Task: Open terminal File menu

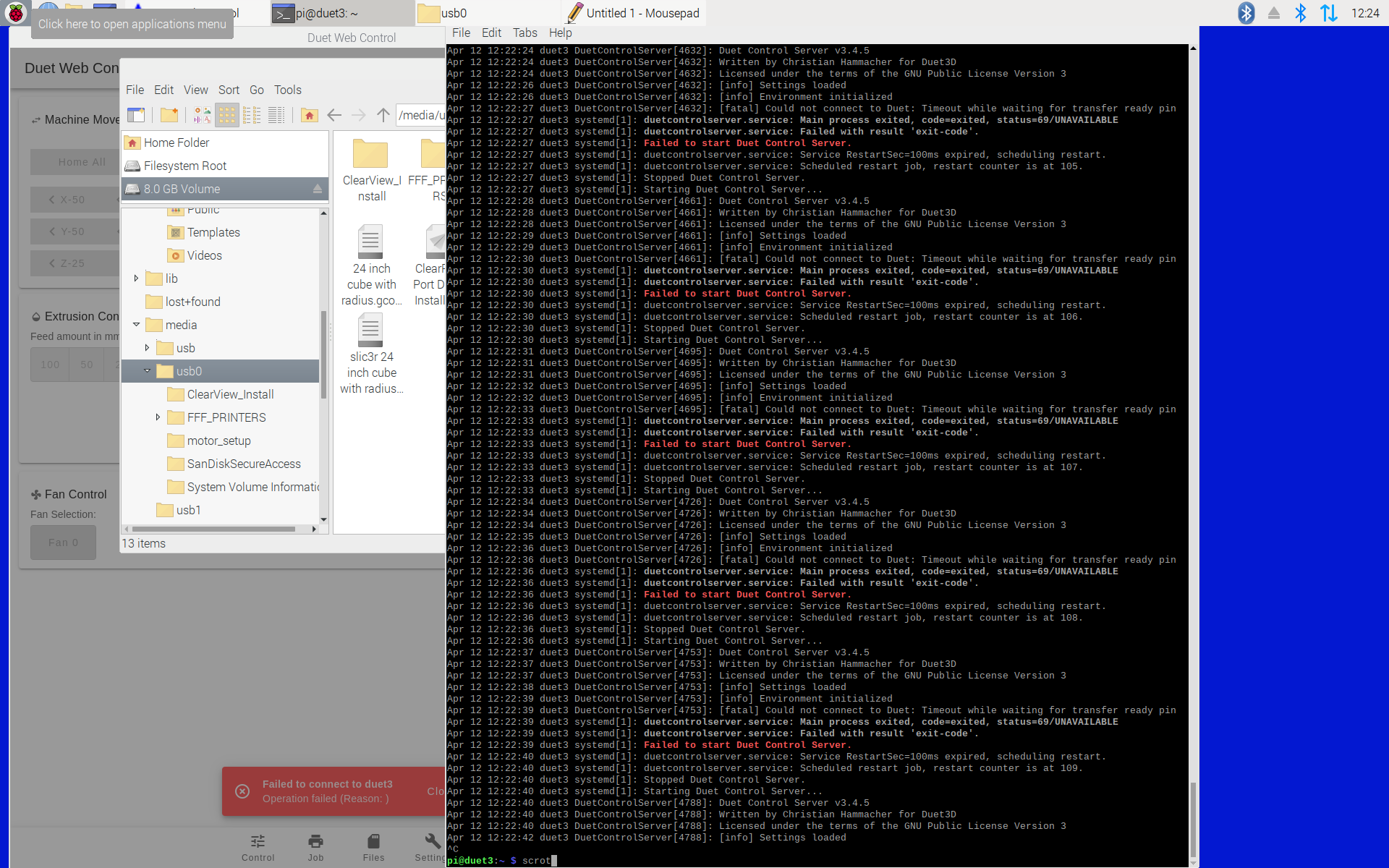Action: [461, 33]
